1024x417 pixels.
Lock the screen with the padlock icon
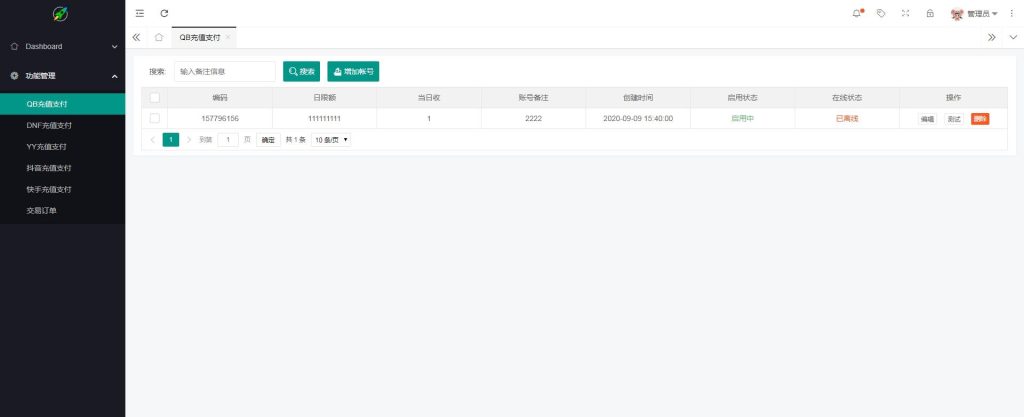coord(930,13)
